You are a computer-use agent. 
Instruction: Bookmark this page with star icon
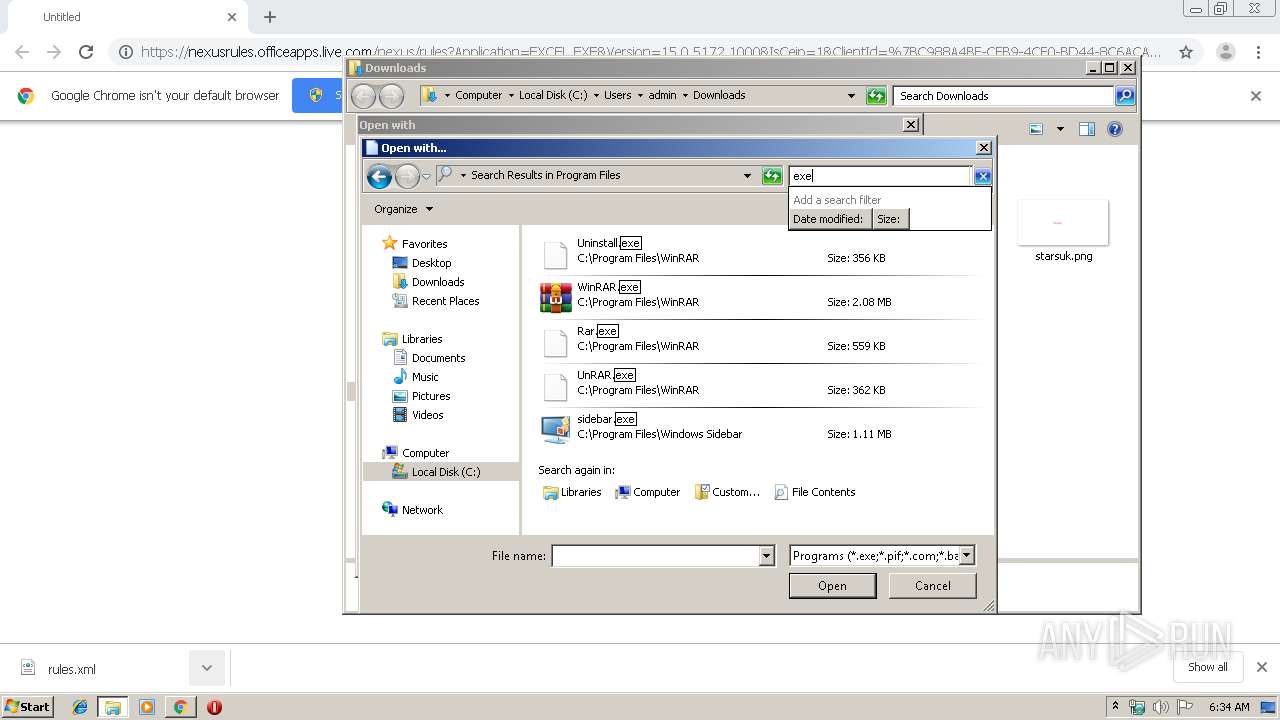coord(1186,52)
